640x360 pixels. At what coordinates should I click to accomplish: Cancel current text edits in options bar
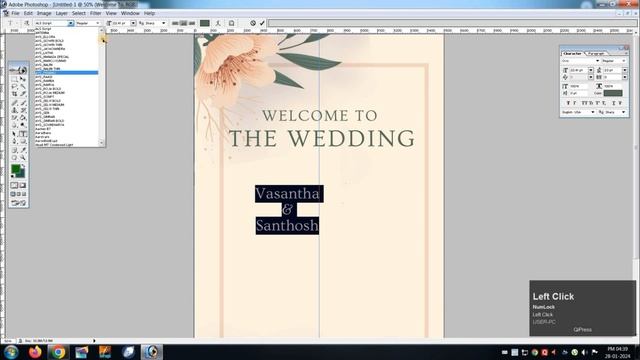click(x=253, y=23)
